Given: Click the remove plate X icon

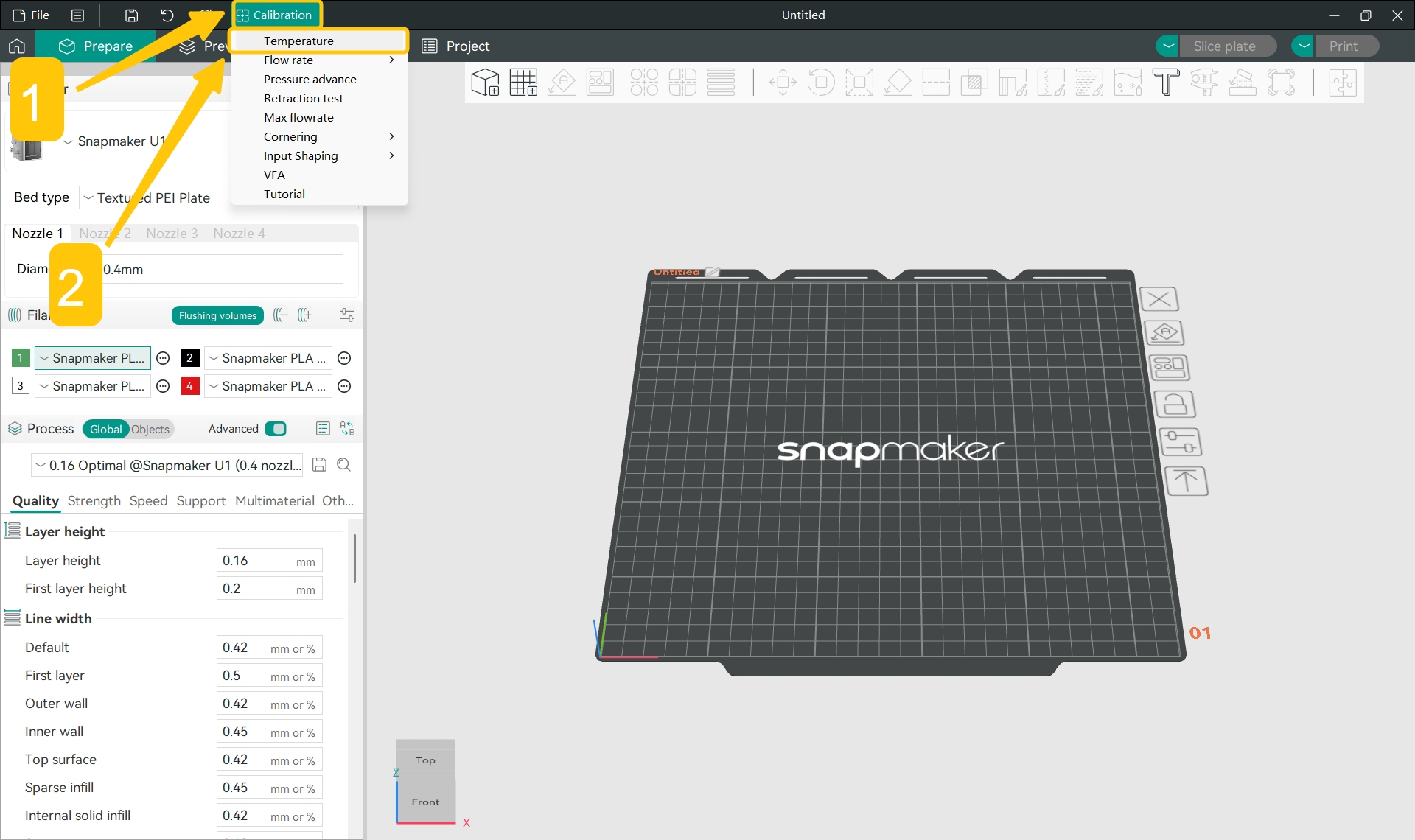Looking at the screenshot, I should pos(1159,299).
